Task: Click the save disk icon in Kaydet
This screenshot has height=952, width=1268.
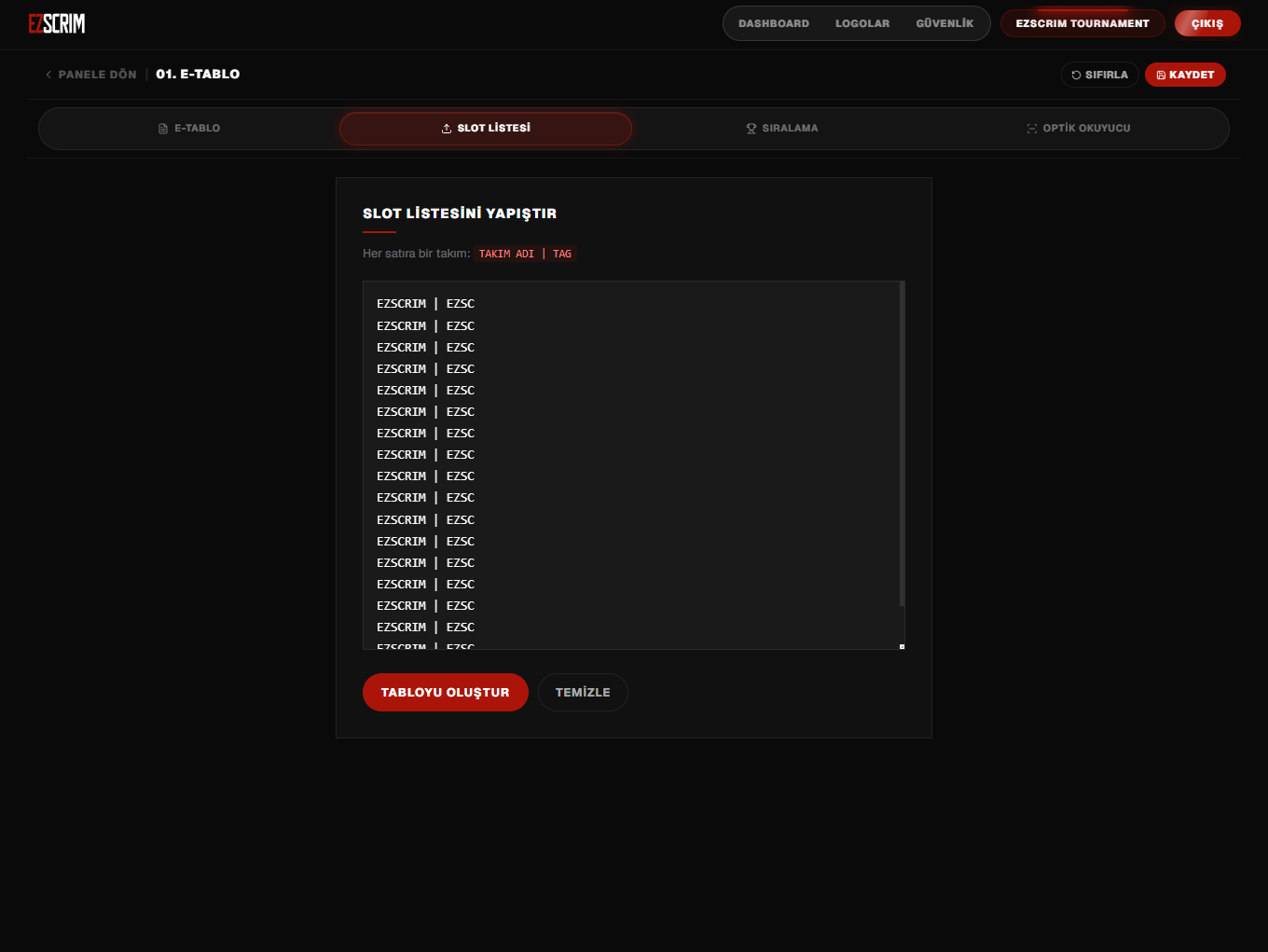Action: (x=1161, y=75)
